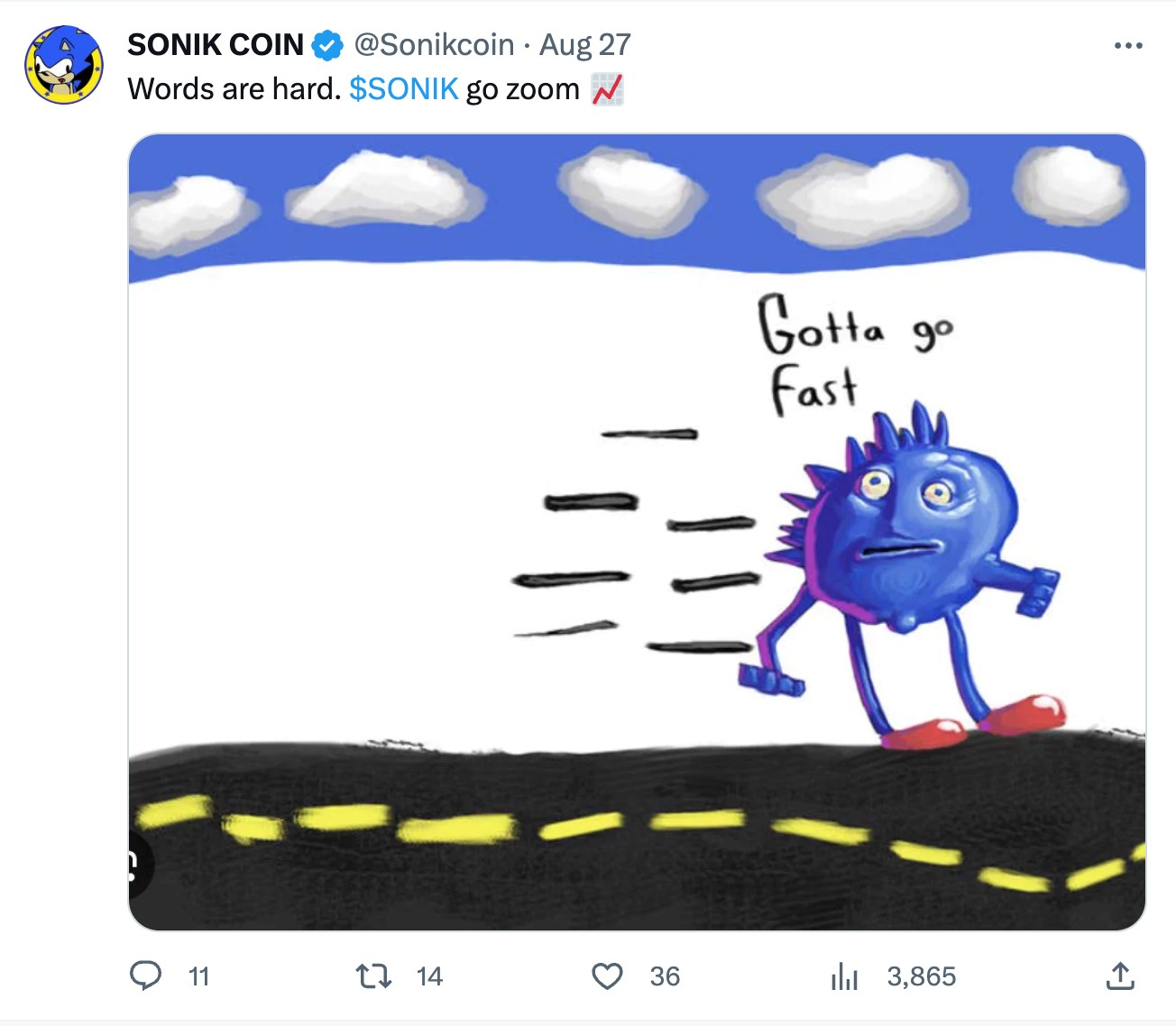The width and height of the screenshot is (1176, 1026).
Task: Click the tweet text 'Words are hard.'
Action: 234,89
